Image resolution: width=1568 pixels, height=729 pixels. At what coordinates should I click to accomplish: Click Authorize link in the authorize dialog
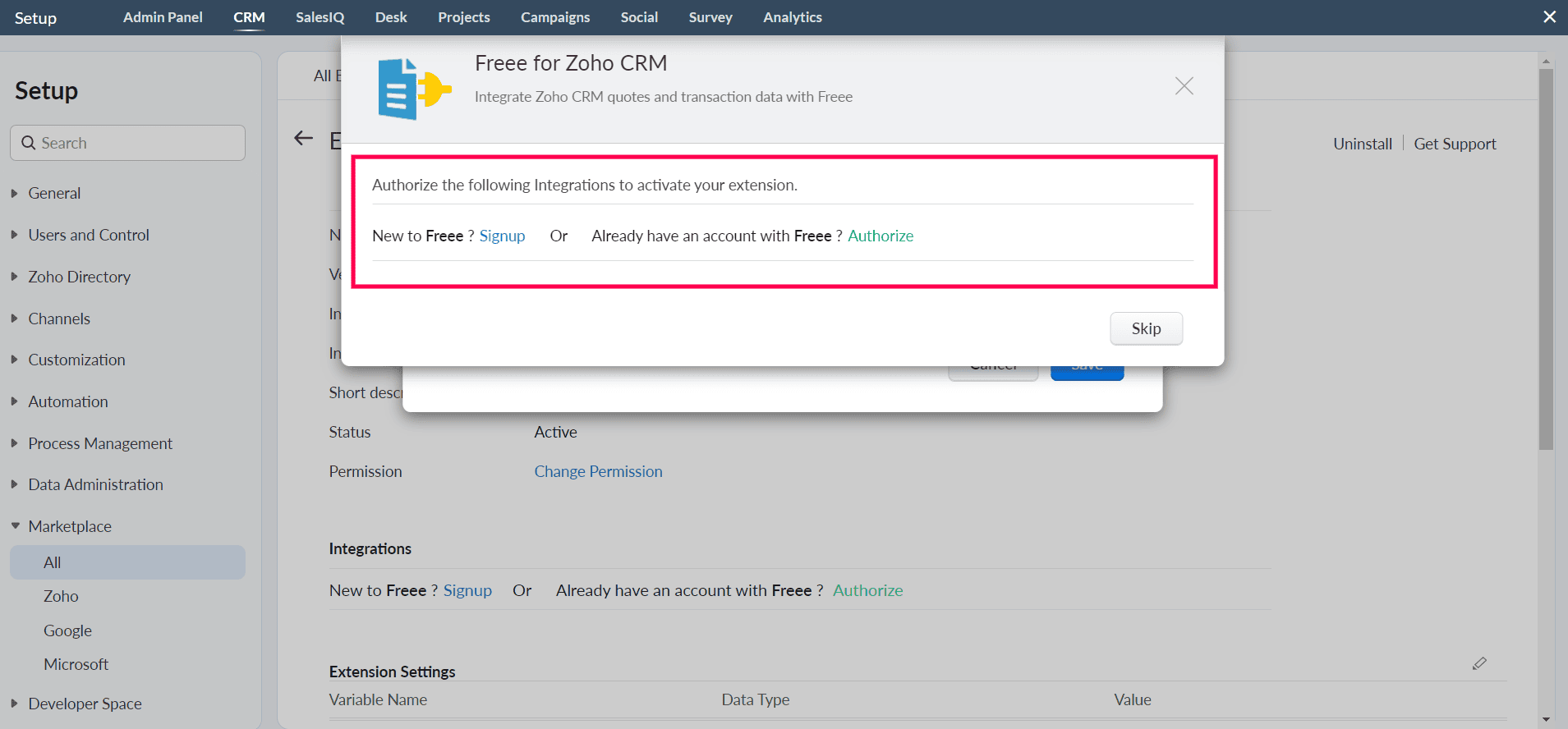coord(881,236)
